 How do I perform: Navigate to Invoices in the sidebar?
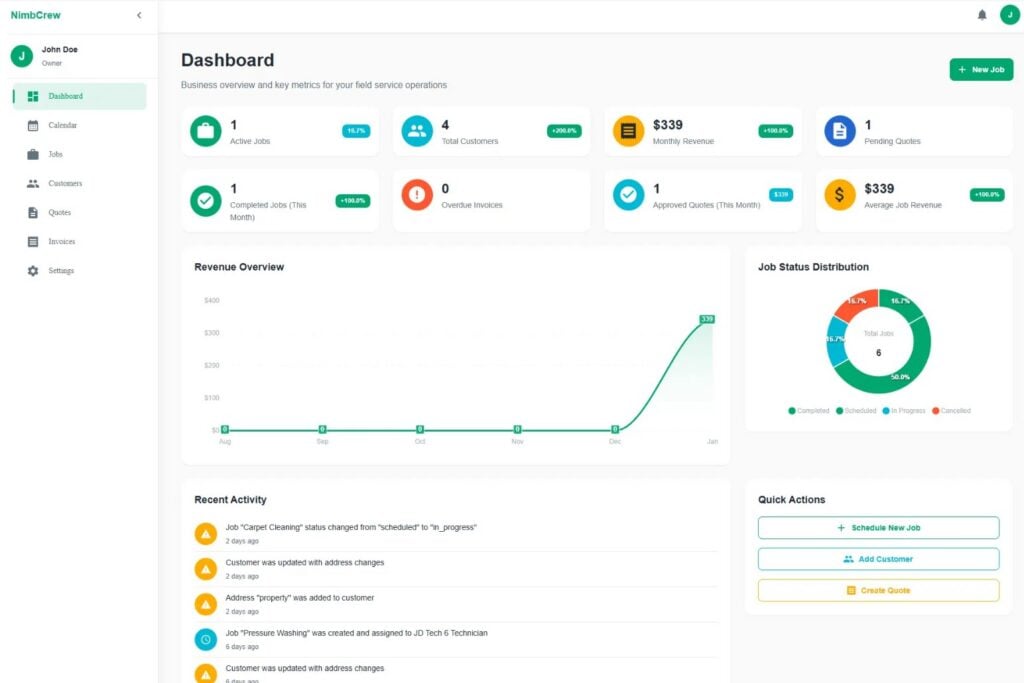tap(79, 242)
